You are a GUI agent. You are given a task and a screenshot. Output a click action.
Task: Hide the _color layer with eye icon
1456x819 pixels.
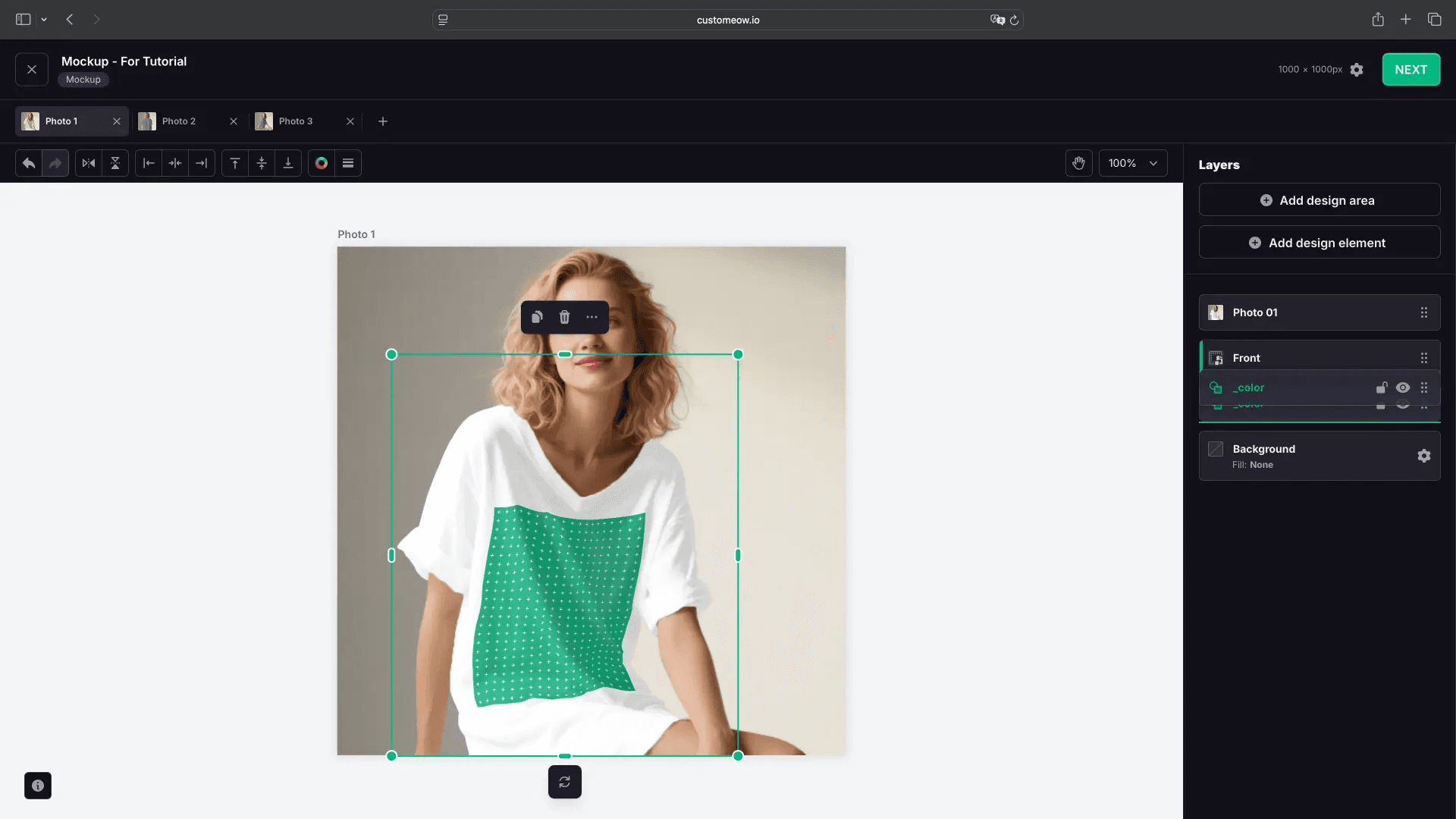point(1403,388)
